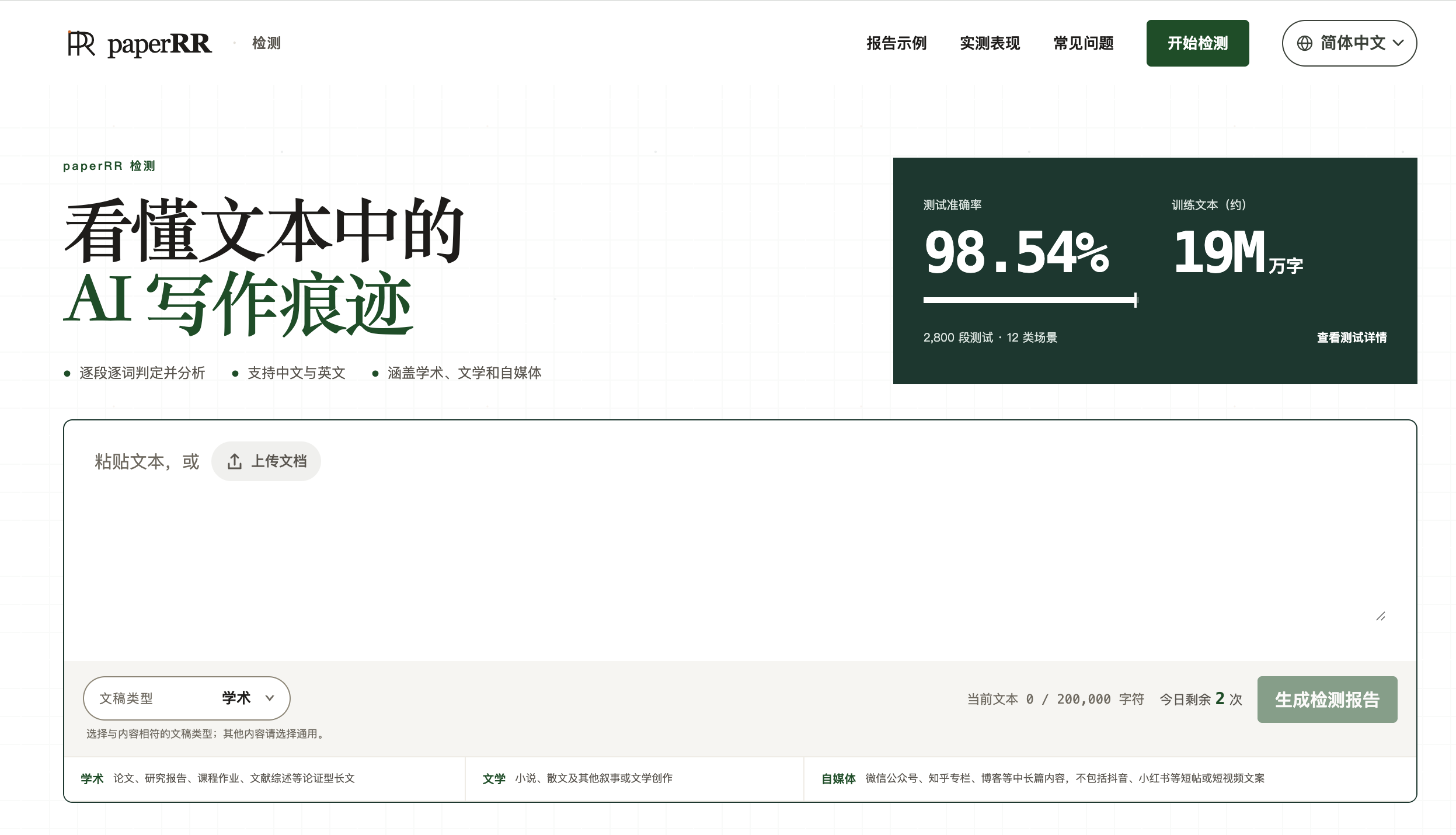1456x835 pixels.
Task: Open the 简体中文 language dropdown
Action: pyautogui.click(x=1349, y=43)
